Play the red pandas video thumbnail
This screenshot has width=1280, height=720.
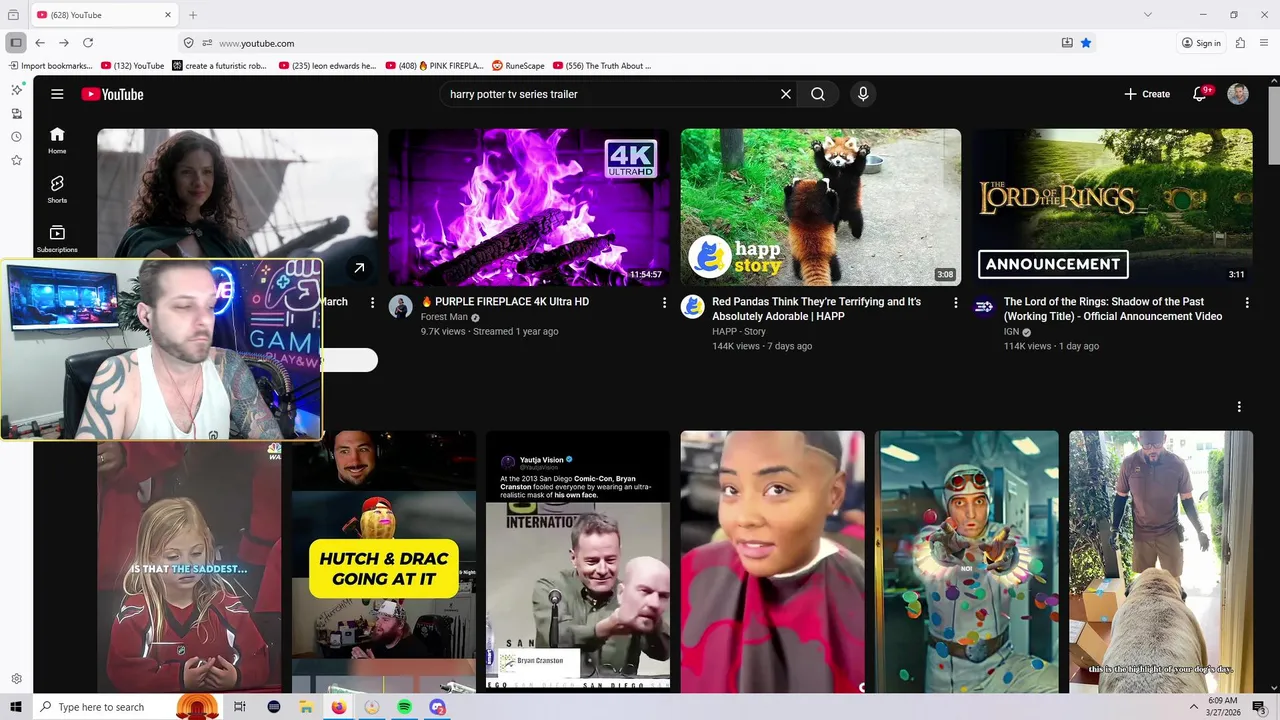point(821,207)
